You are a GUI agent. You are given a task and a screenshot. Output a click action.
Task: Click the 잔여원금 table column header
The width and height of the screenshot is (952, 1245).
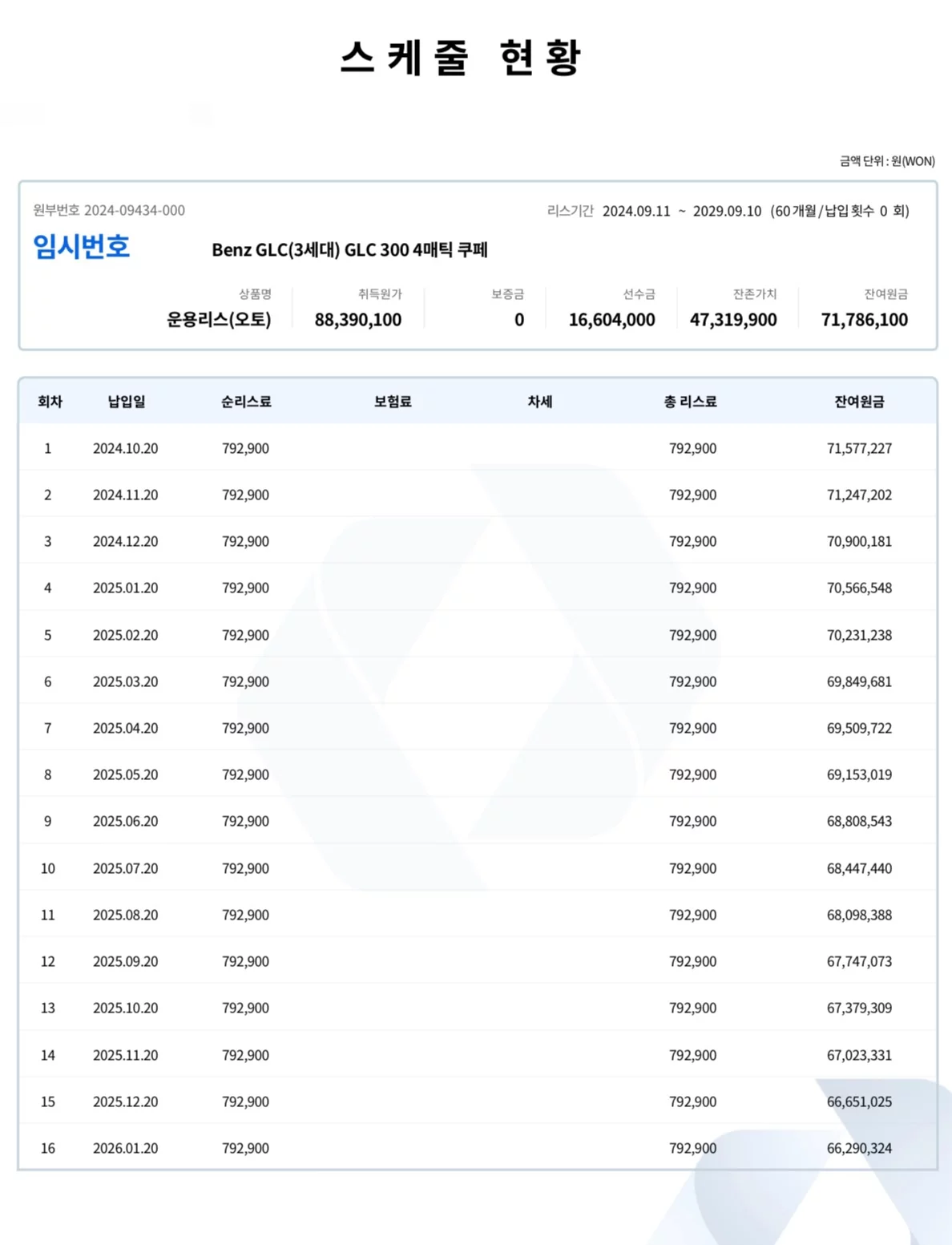tap(859, 402)
